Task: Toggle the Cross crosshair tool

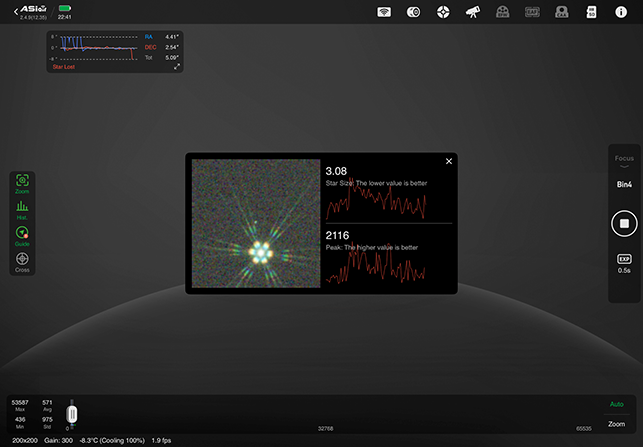Action: [x=22, y=262]
